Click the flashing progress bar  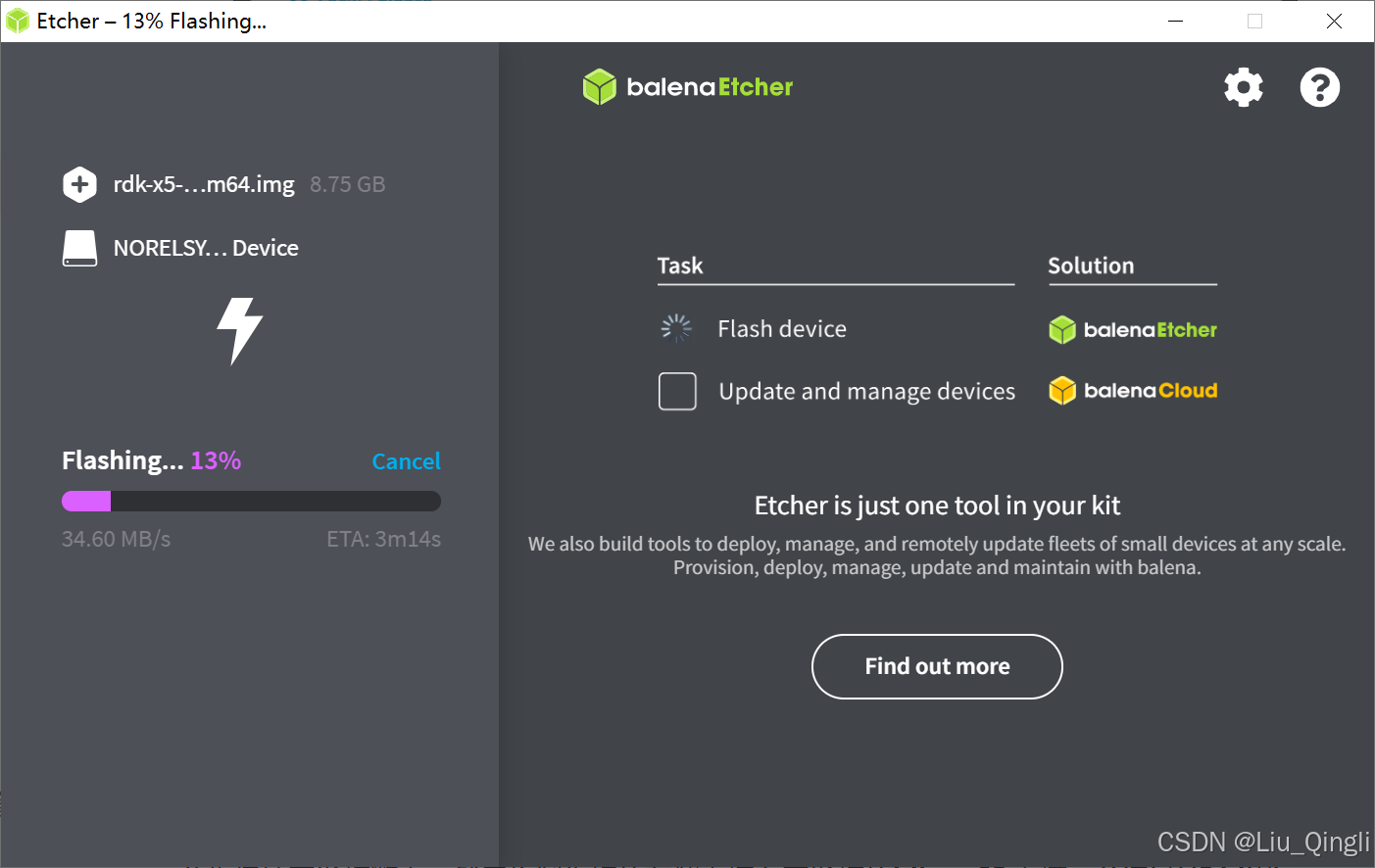pyautogui.click(x=251, y=502)
